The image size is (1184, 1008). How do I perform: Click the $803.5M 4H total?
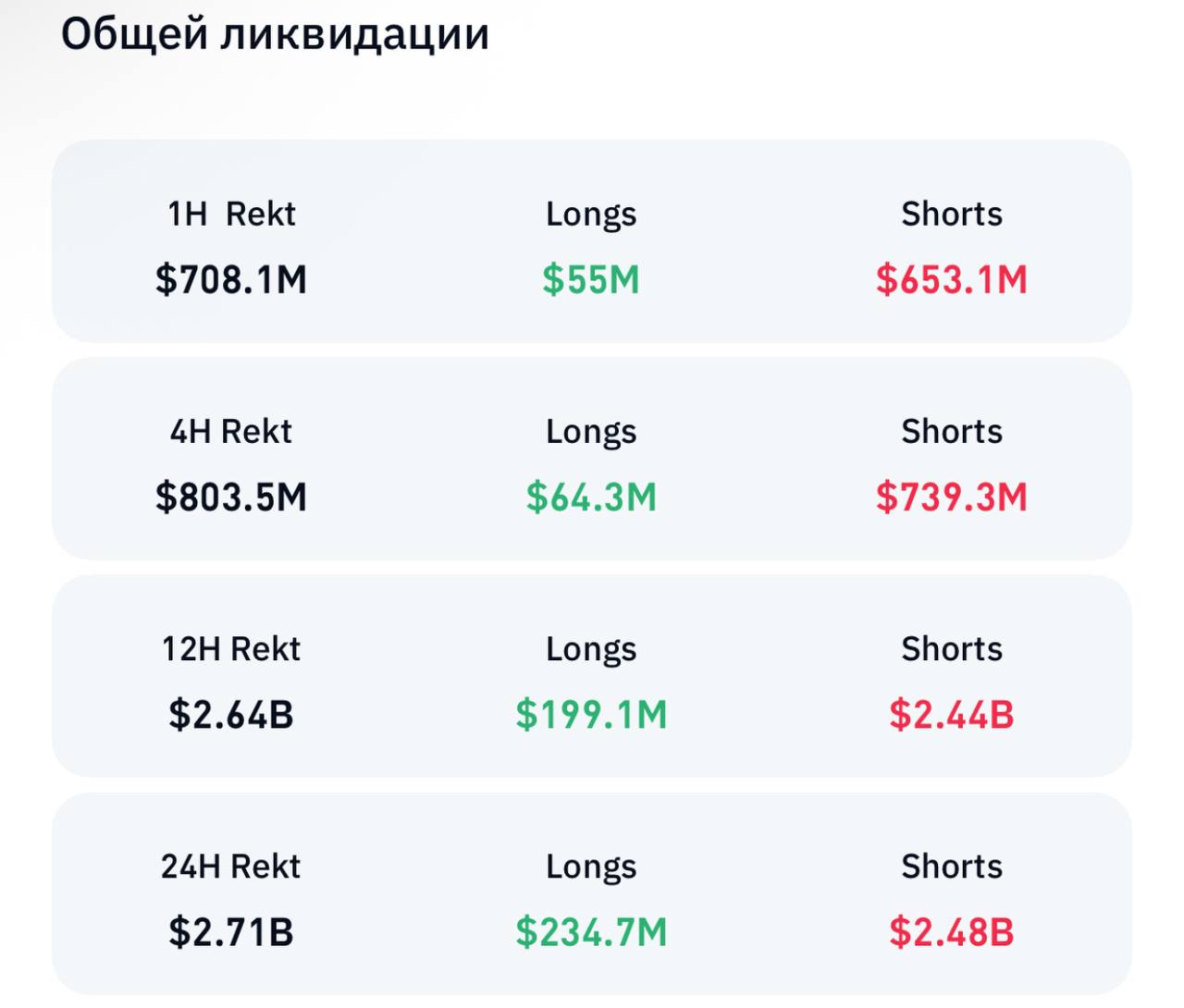coord(231,497)
